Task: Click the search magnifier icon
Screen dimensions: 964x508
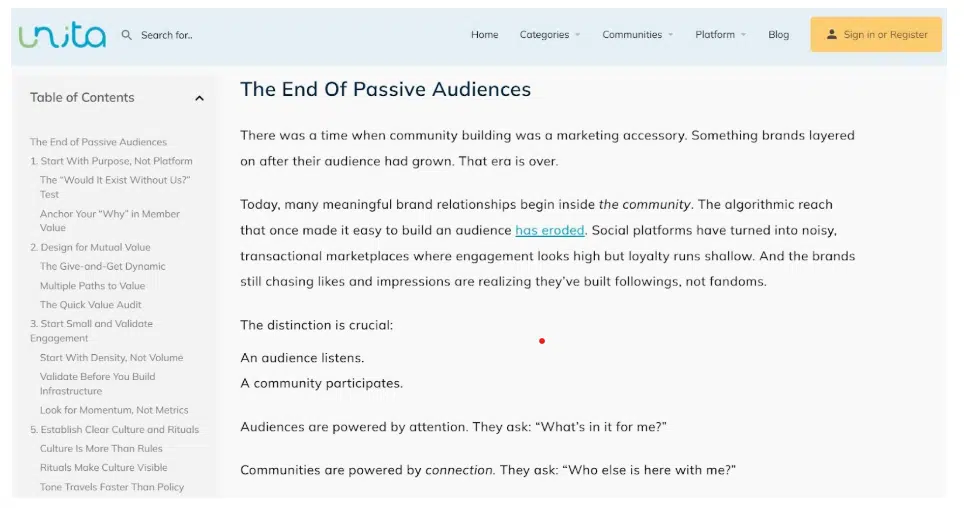Action: pos(127,35)
